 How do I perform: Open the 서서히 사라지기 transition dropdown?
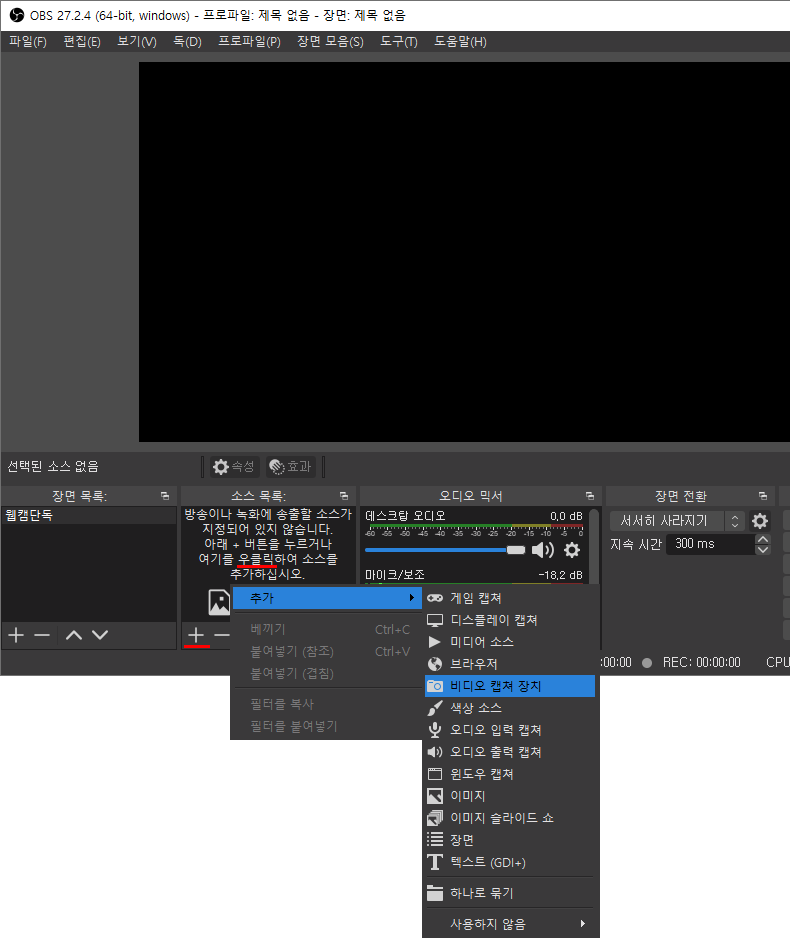[676, 521]
